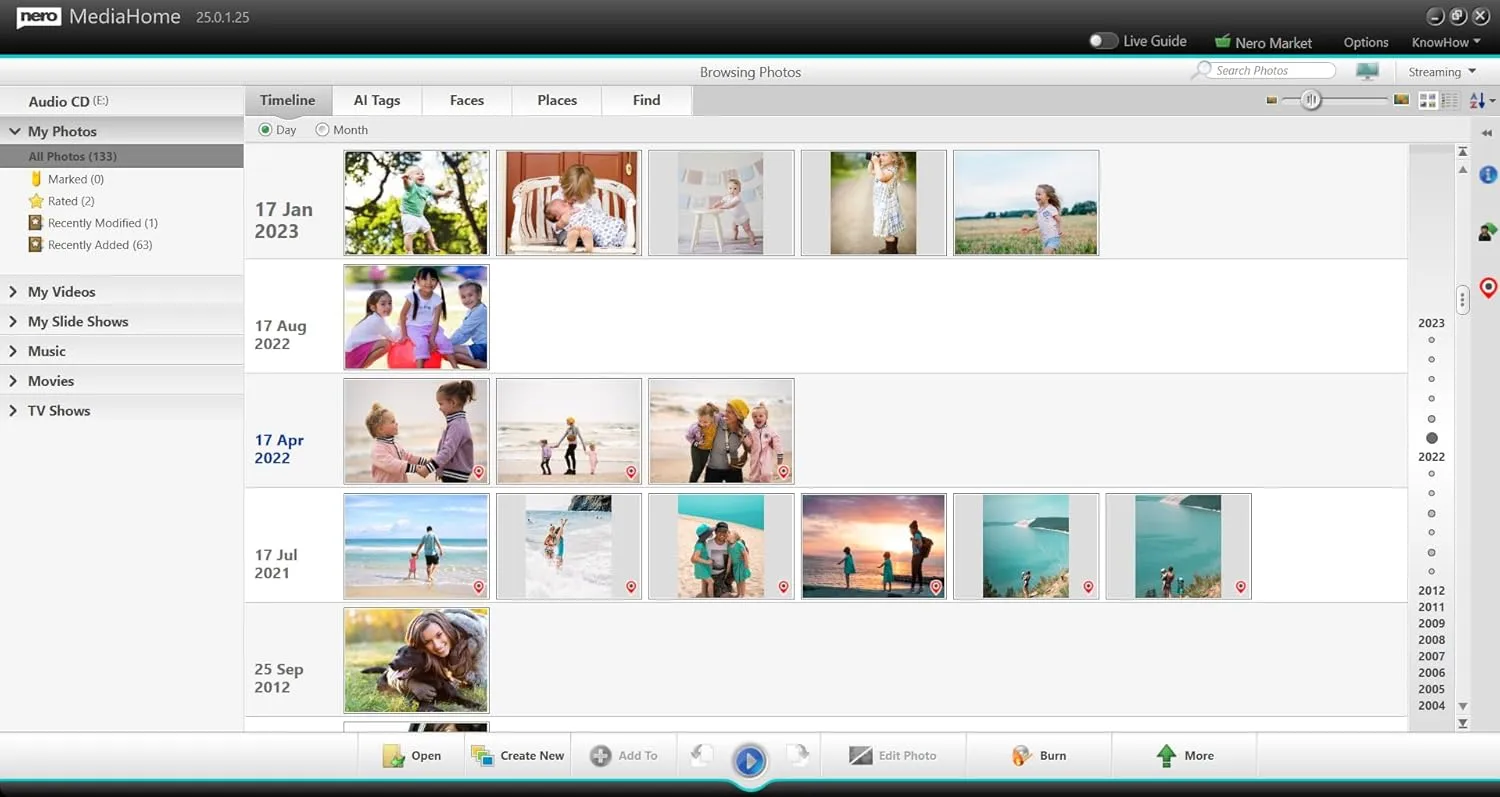Screen dimensions: 1500x797
Task: Enable the Live Guide toggle
Action: point(1104,41)
